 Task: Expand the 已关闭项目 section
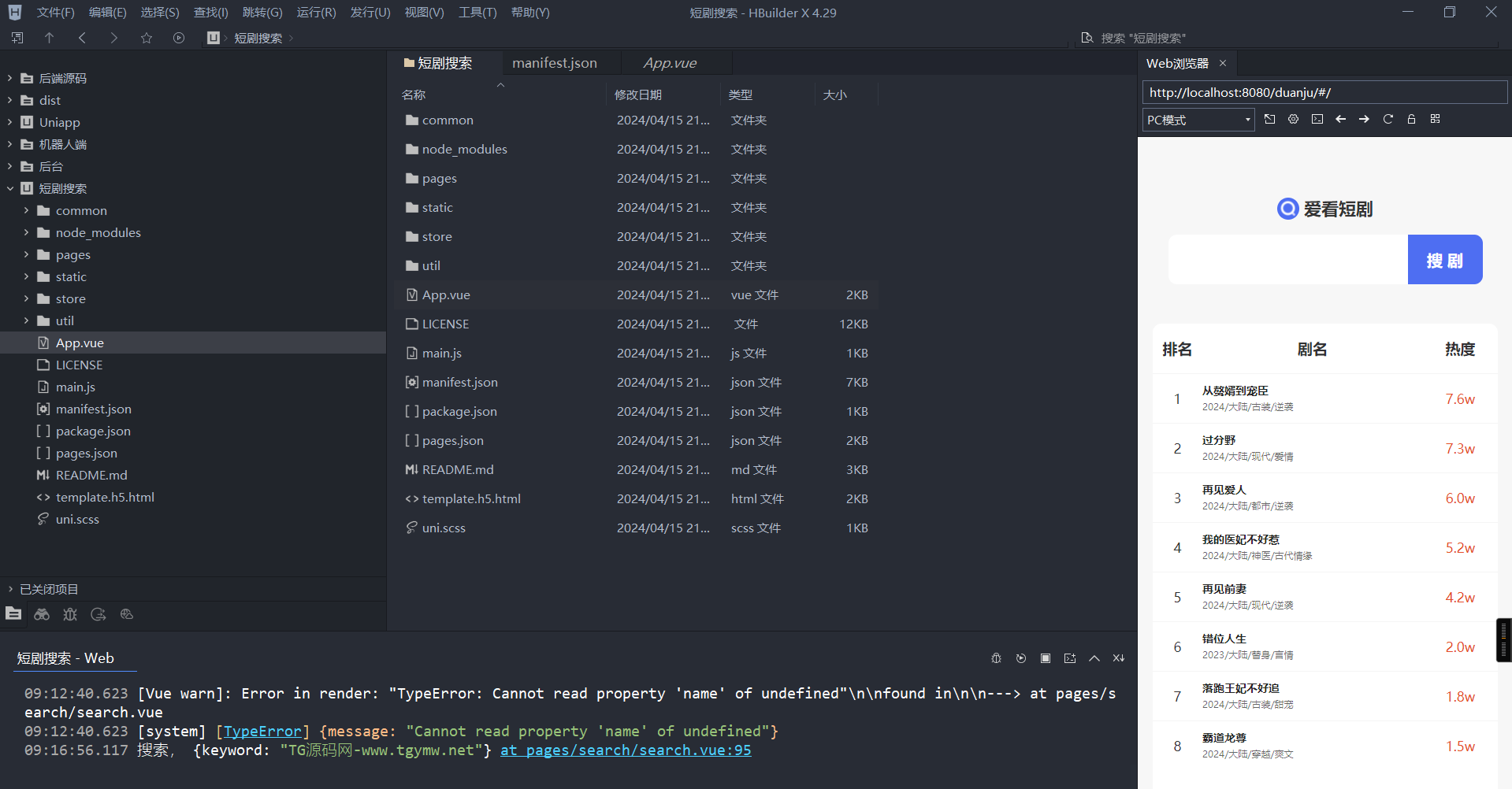click(10, 589)
